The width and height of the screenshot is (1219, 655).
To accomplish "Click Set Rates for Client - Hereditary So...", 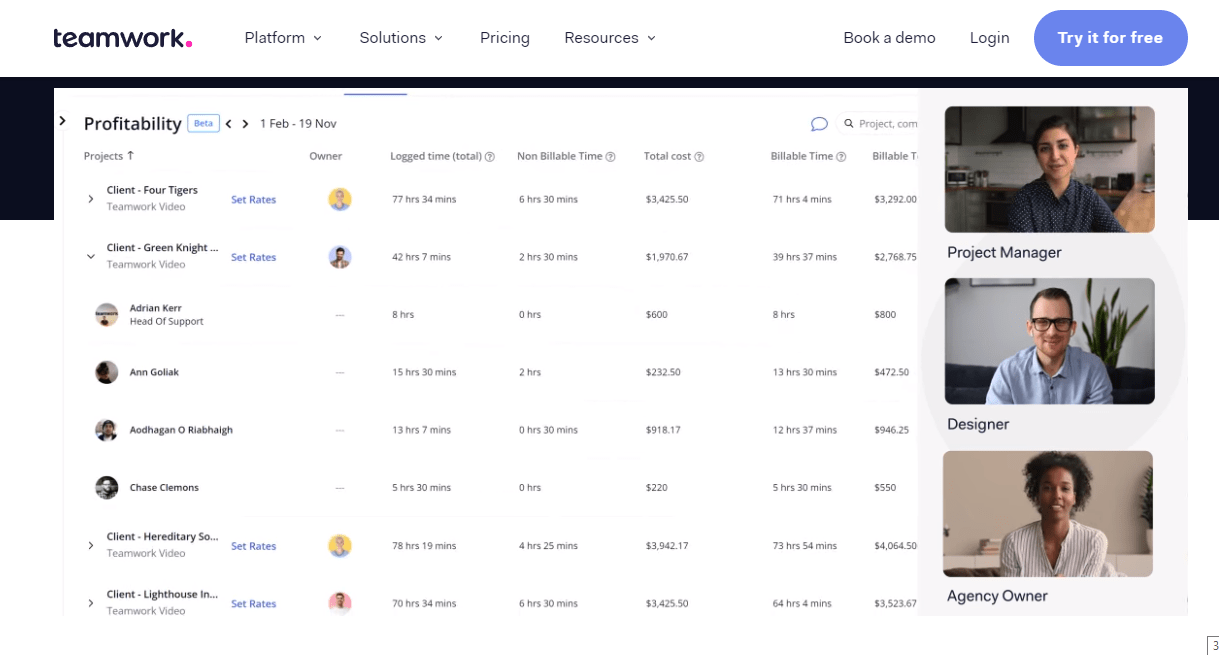I will point(253,547).
